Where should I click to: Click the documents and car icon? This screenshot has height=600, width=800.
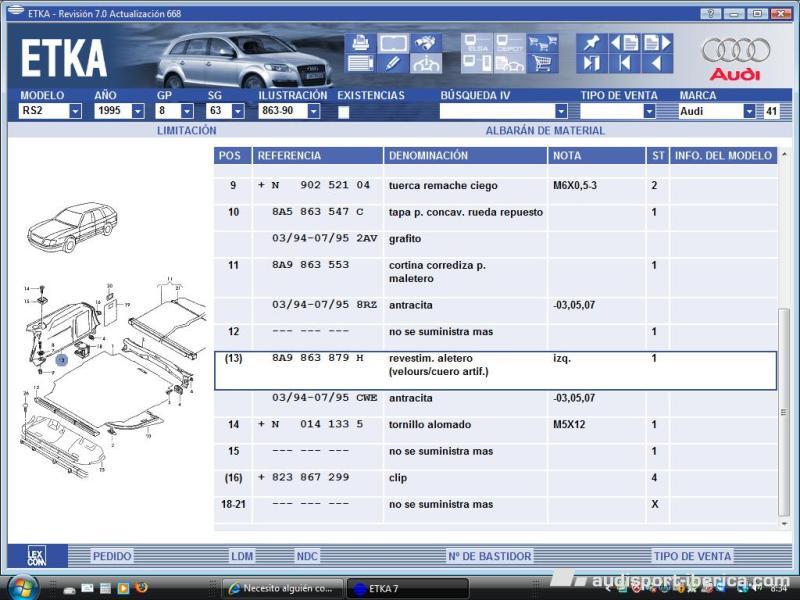tap(509, 63)
